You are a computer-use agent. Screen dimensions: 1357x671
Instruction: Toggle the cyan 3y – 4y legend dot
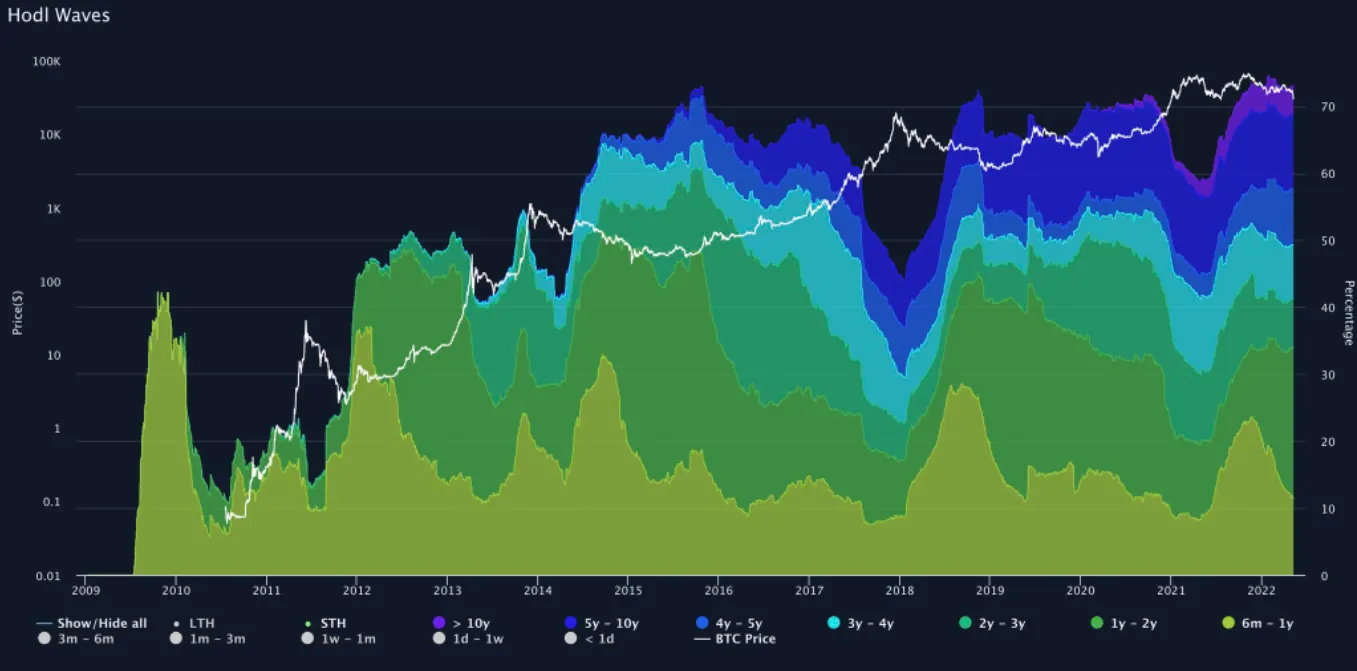[x=833, y=621]
